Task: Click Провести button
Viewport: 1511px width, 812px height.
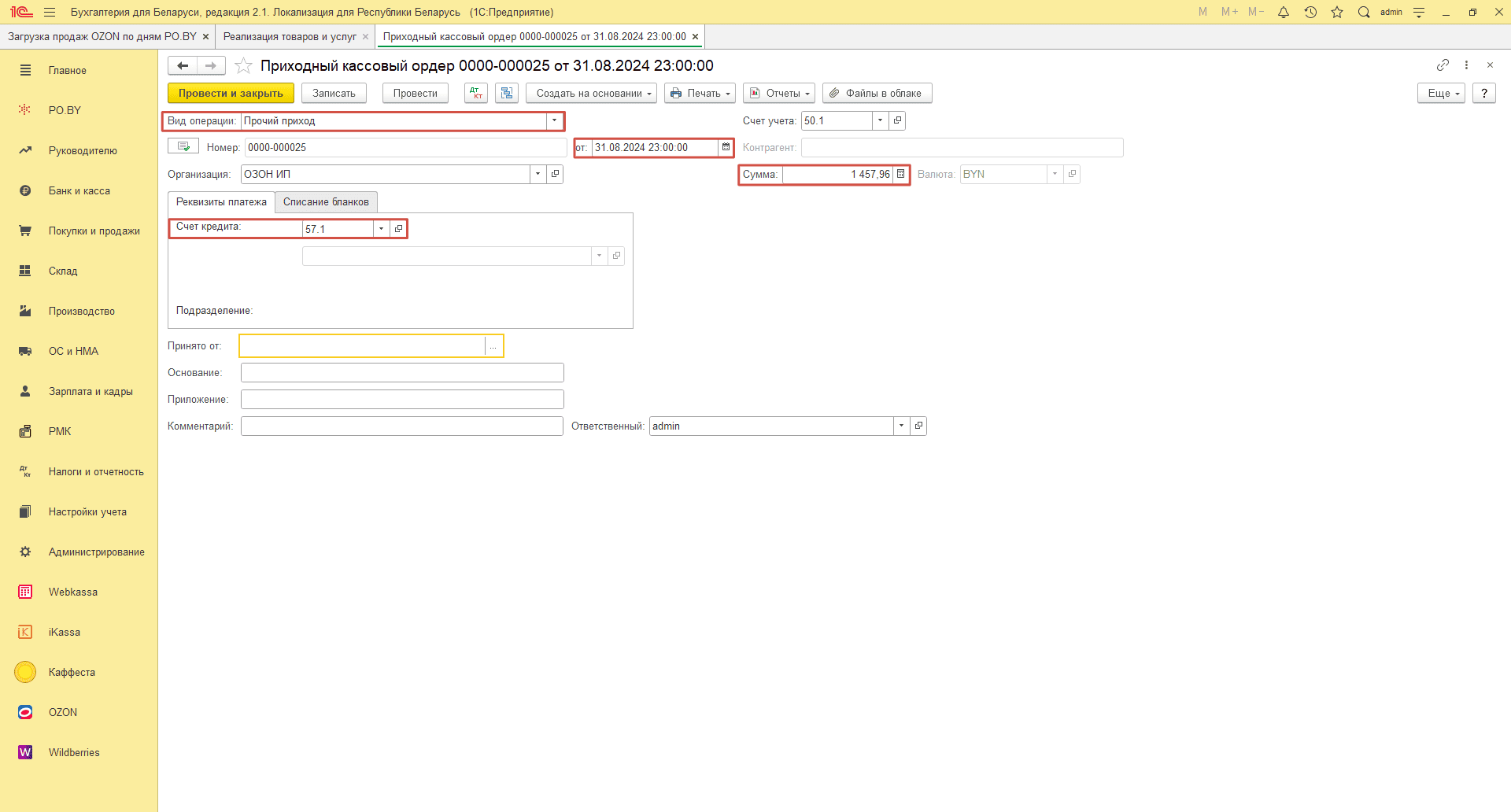Action: (x=415, y=93)
